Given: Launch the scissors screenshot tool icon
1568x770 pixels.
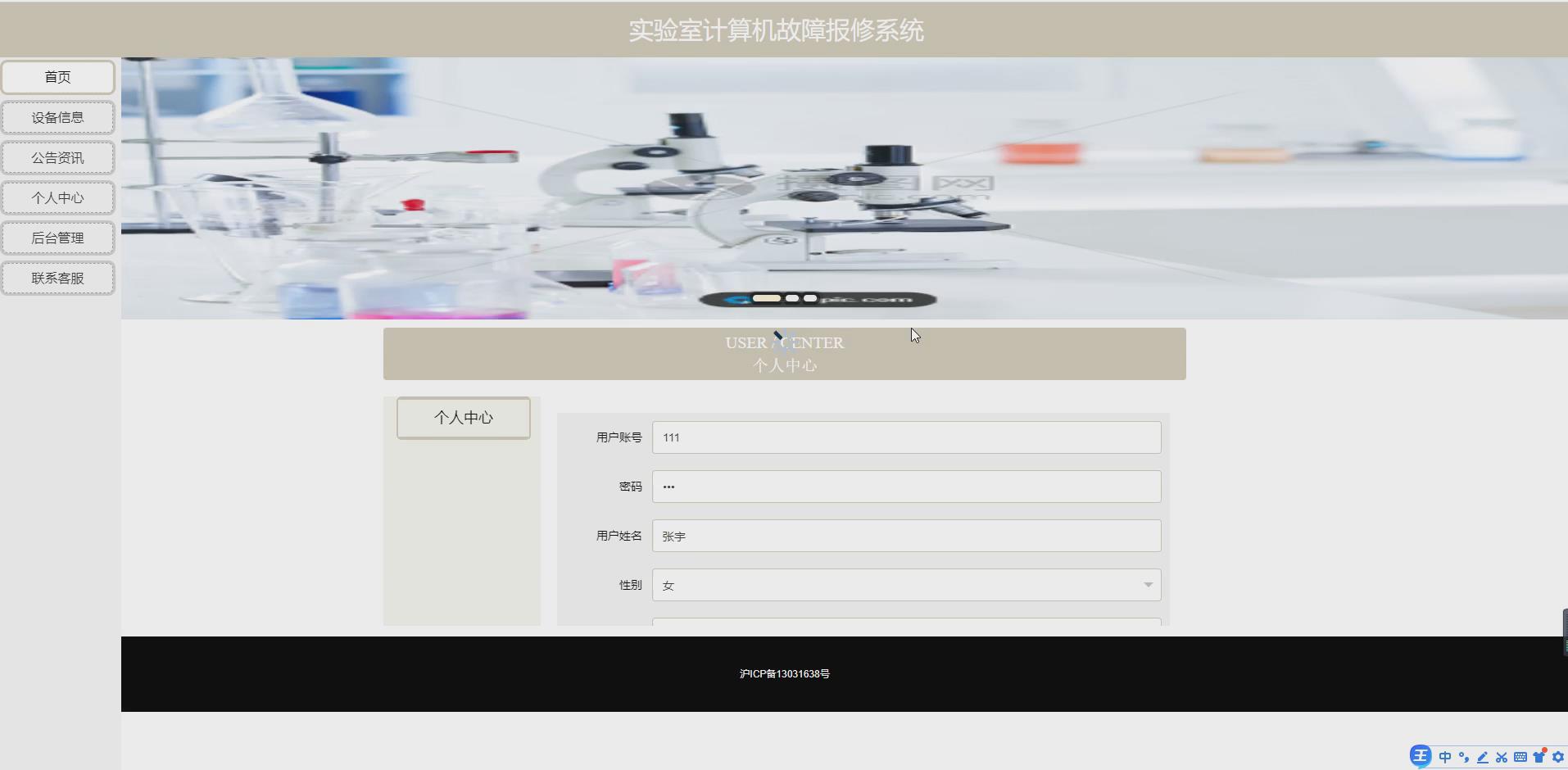Looking at the screenshot, I should tap(1502, 756).
